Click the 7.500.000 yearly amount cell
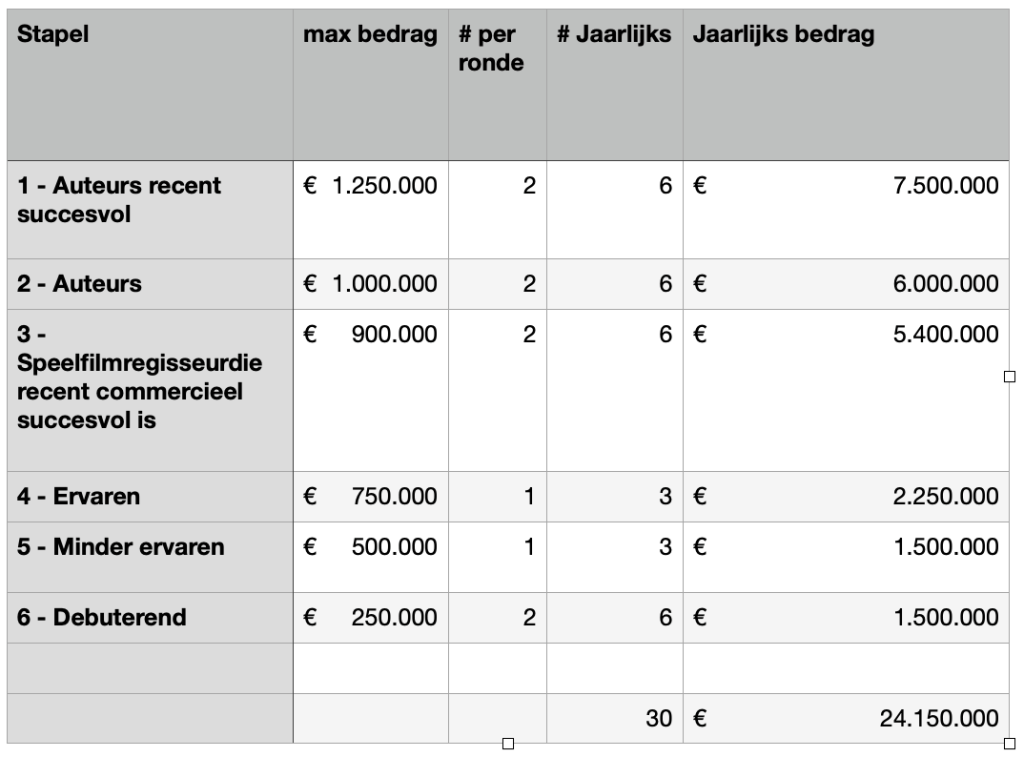 845,208
